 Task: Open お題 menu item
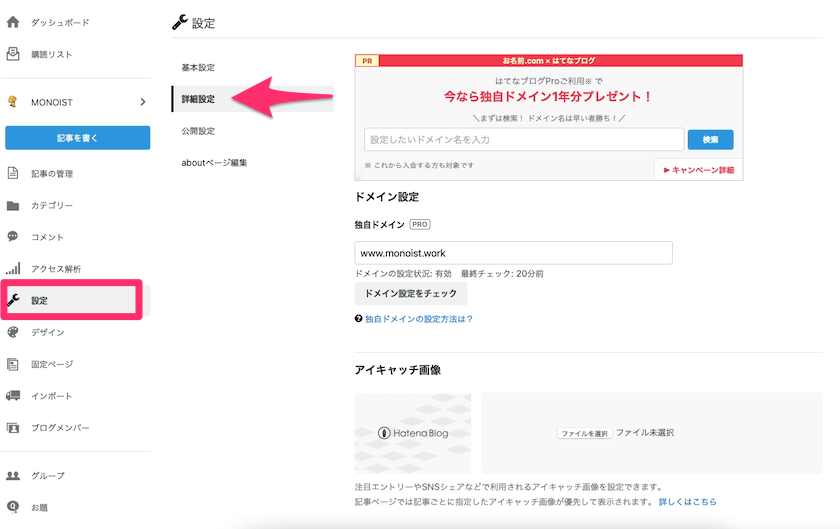(x=39, y=508)
